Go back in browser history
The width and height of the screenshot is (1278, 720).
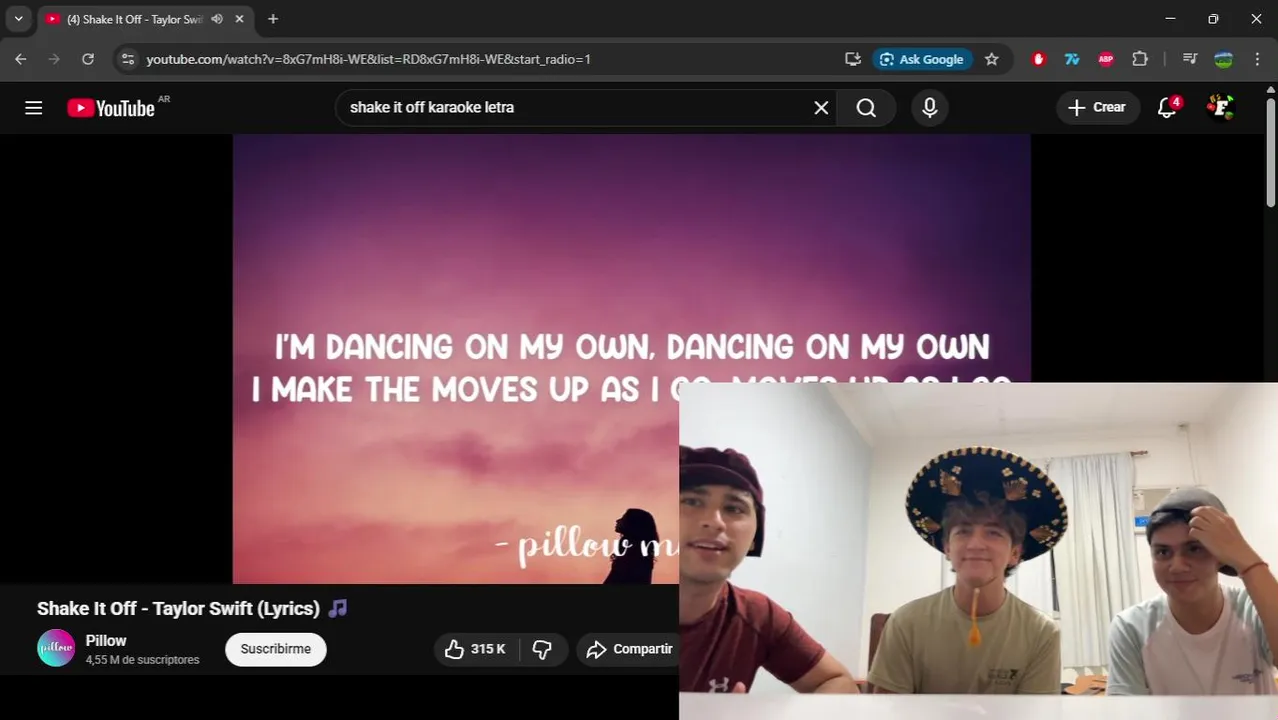(21, 59)
